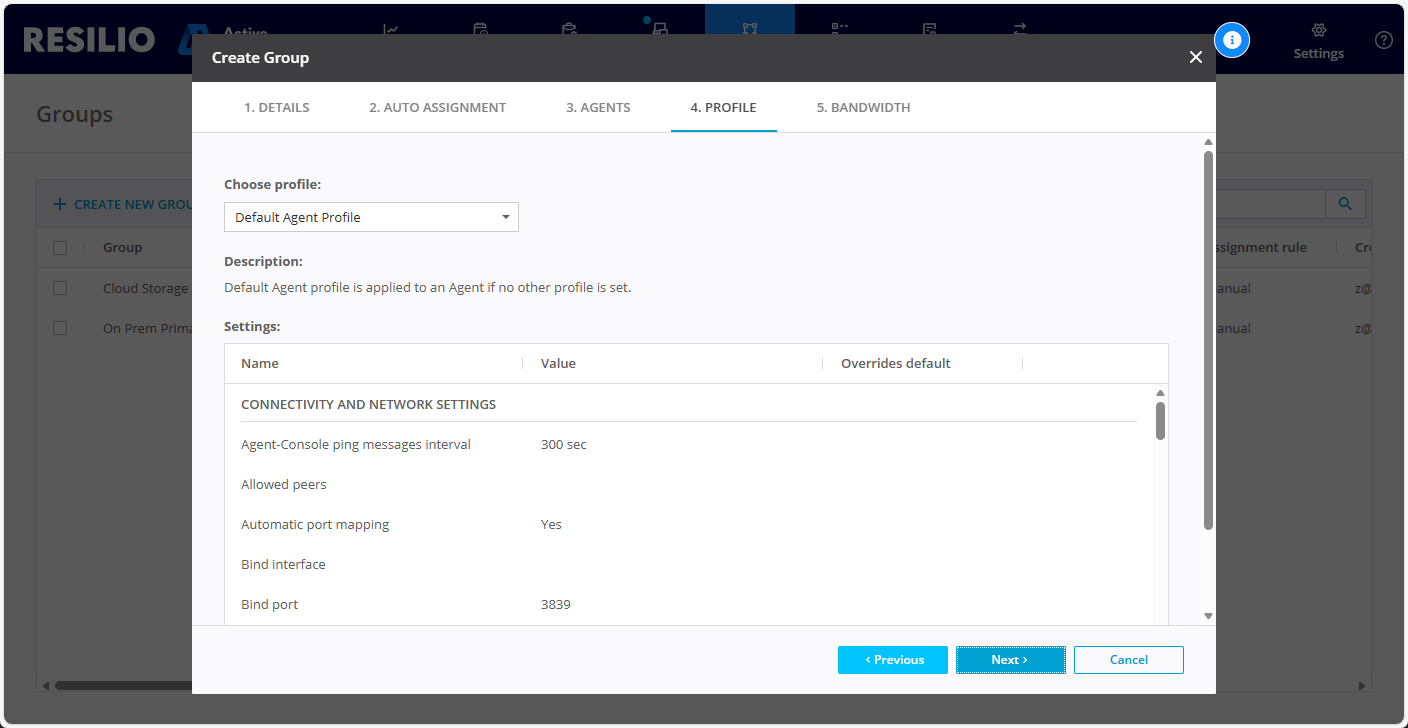
Task: Click the Name column header
Action: coord(260,364)
